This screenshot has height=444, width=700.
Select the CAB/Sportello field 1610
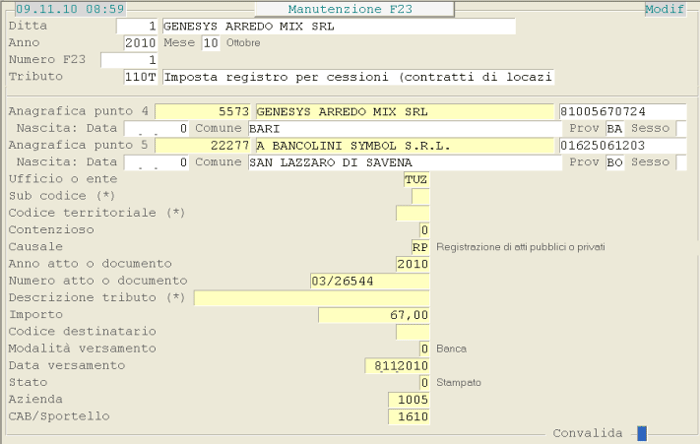[408, 417]
